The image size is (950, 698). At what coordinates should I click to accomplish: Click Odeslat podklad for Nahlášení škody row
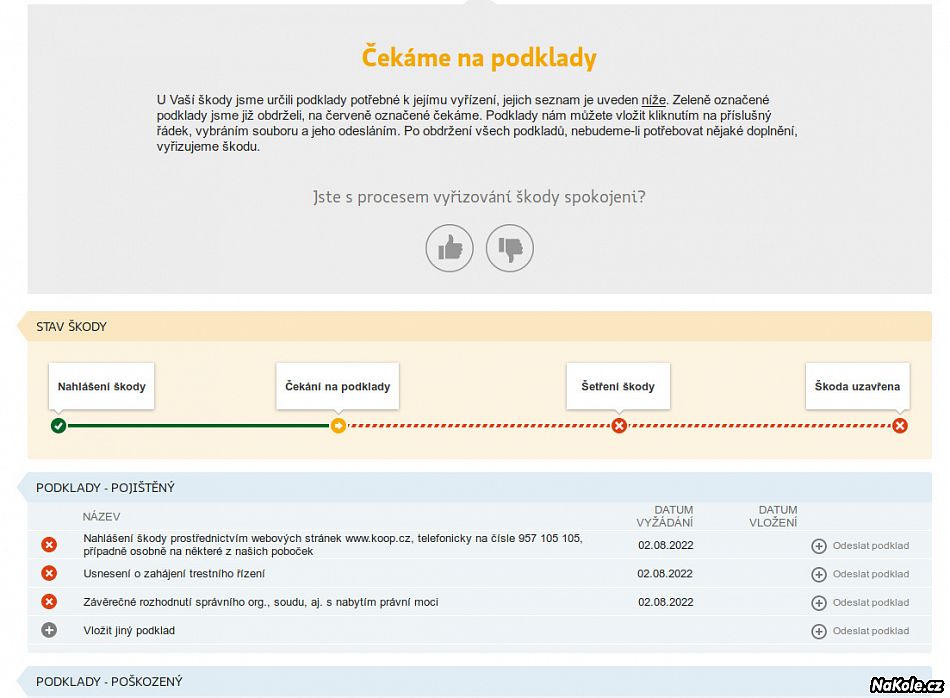point(860,546)
